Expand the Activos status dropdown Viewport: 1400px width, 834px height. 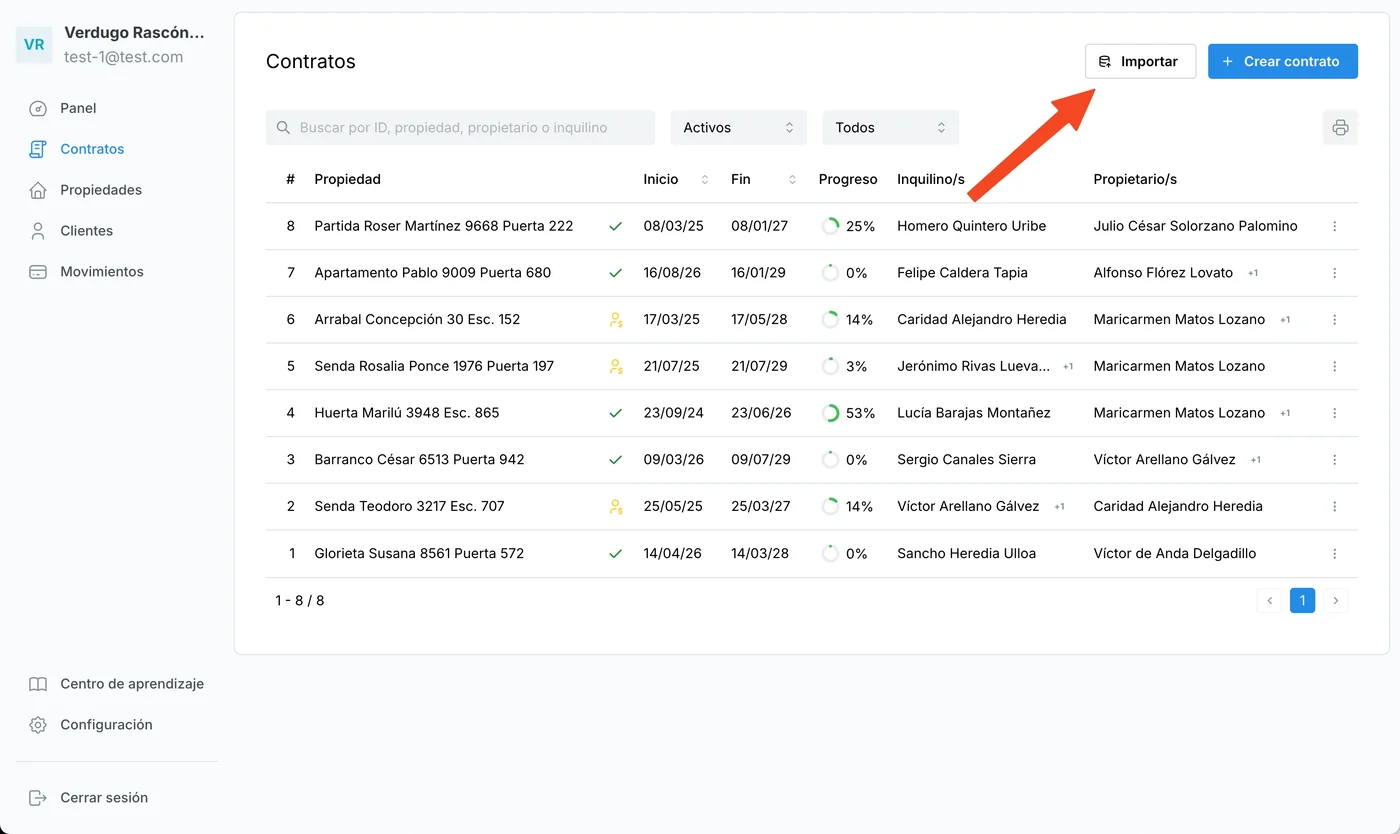coord(738,127)
